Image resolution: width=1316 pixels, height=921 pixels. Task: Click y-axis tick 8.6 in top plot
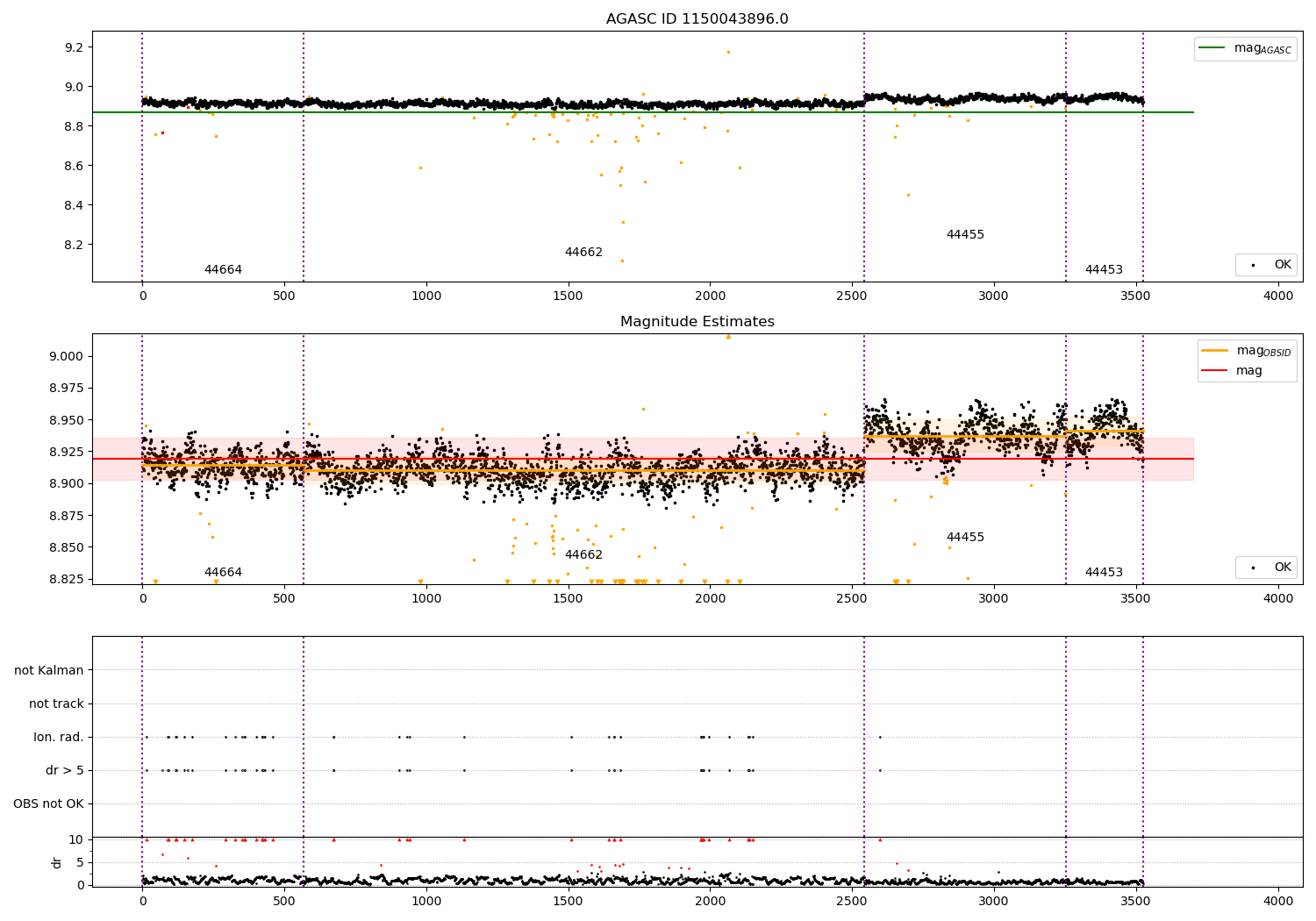(x=74, y=166)
